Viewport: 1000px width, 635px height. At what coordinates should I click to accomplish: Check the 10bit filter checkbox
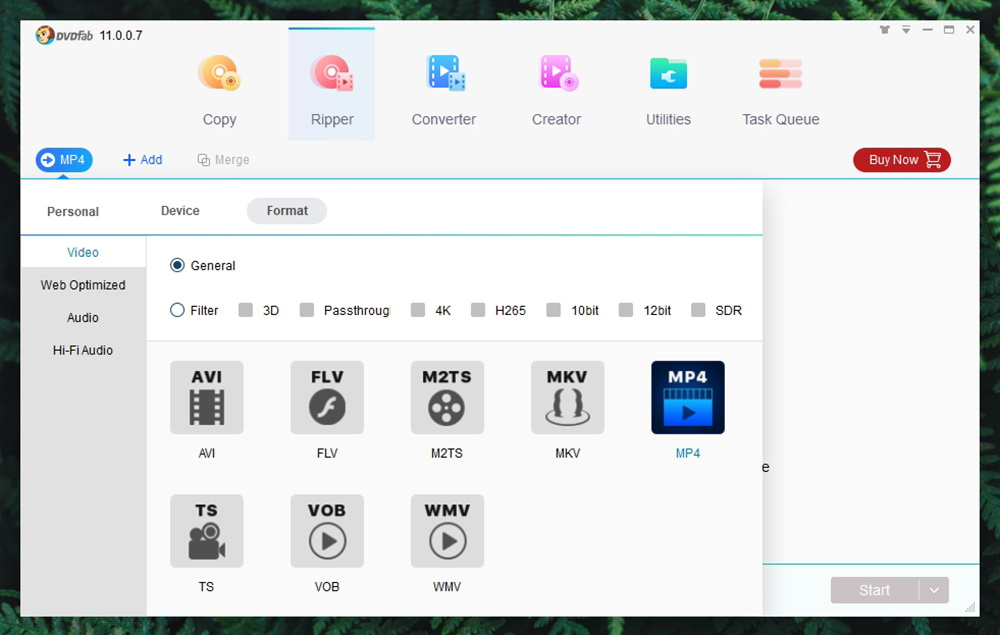point(554,310)
